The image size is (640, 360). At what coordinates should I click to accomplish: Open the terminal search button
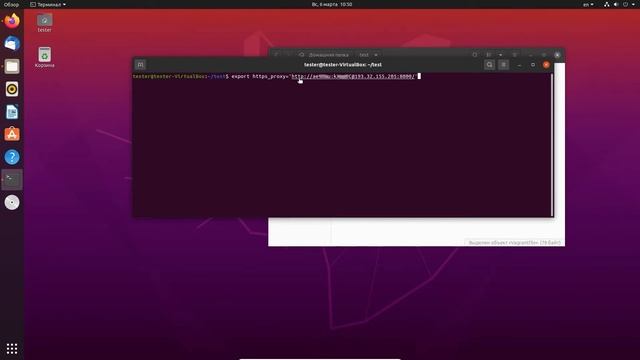coord(489,64)
